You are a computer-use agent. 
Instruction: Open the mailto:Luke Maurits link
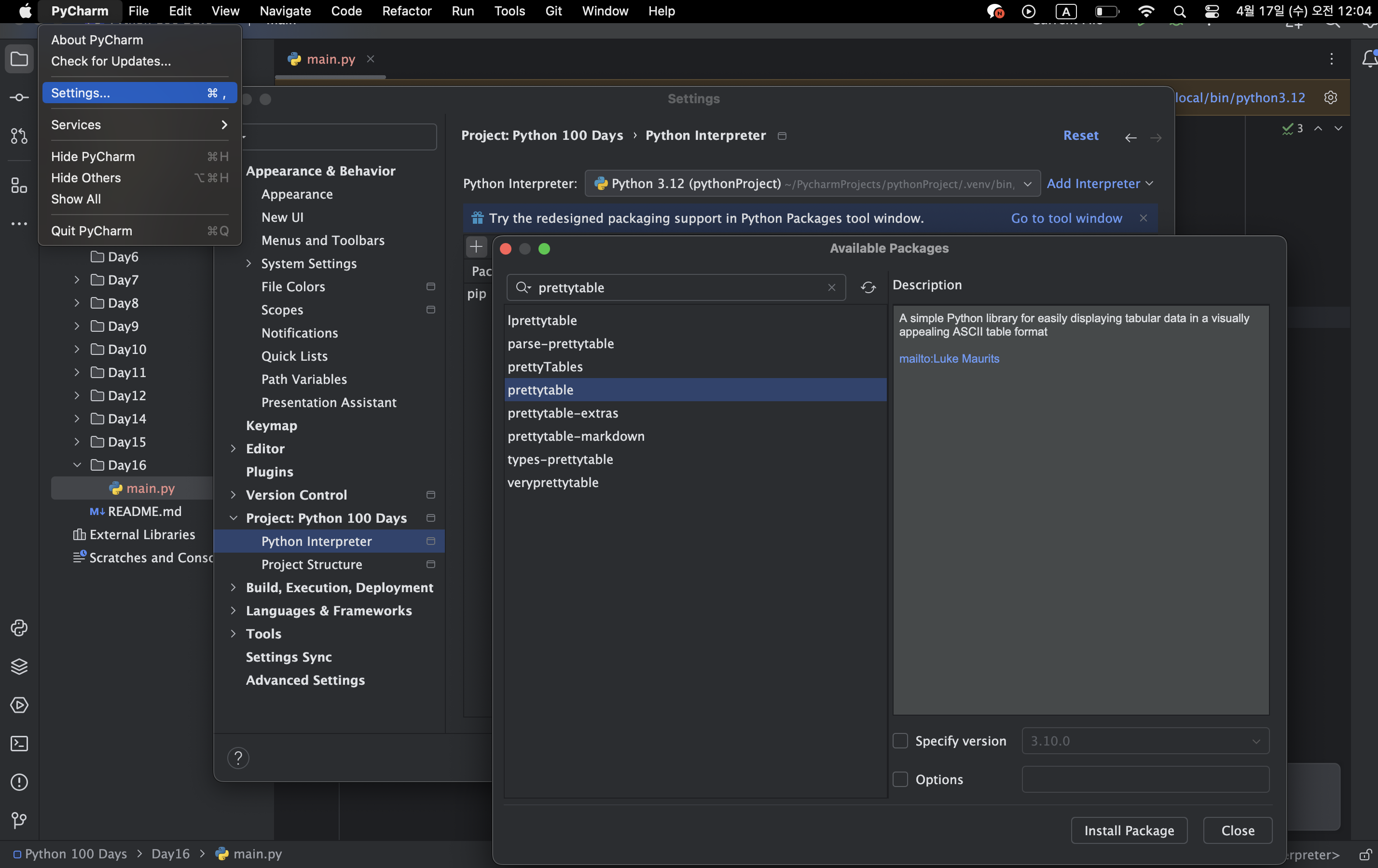(949, 358)
